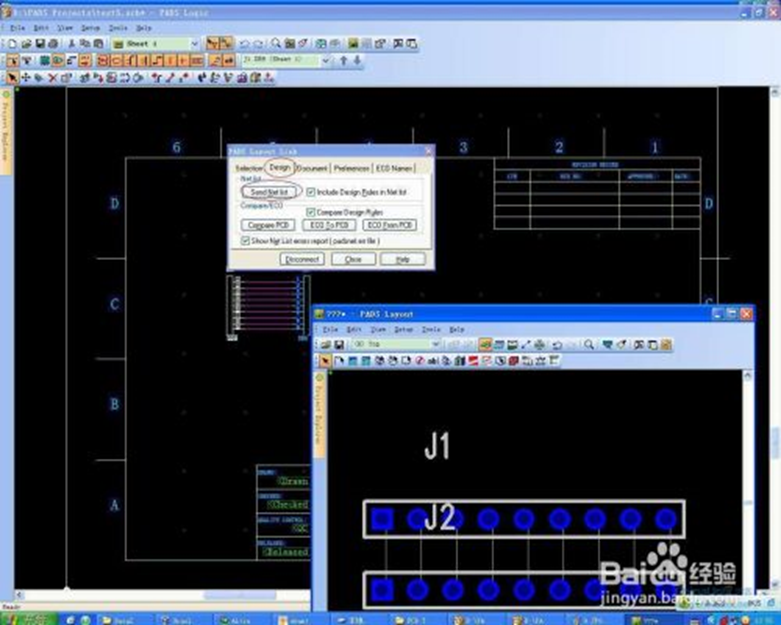Switch to Design tab in PADS Layout Link
781x625 pixels.
click(279, 167)
